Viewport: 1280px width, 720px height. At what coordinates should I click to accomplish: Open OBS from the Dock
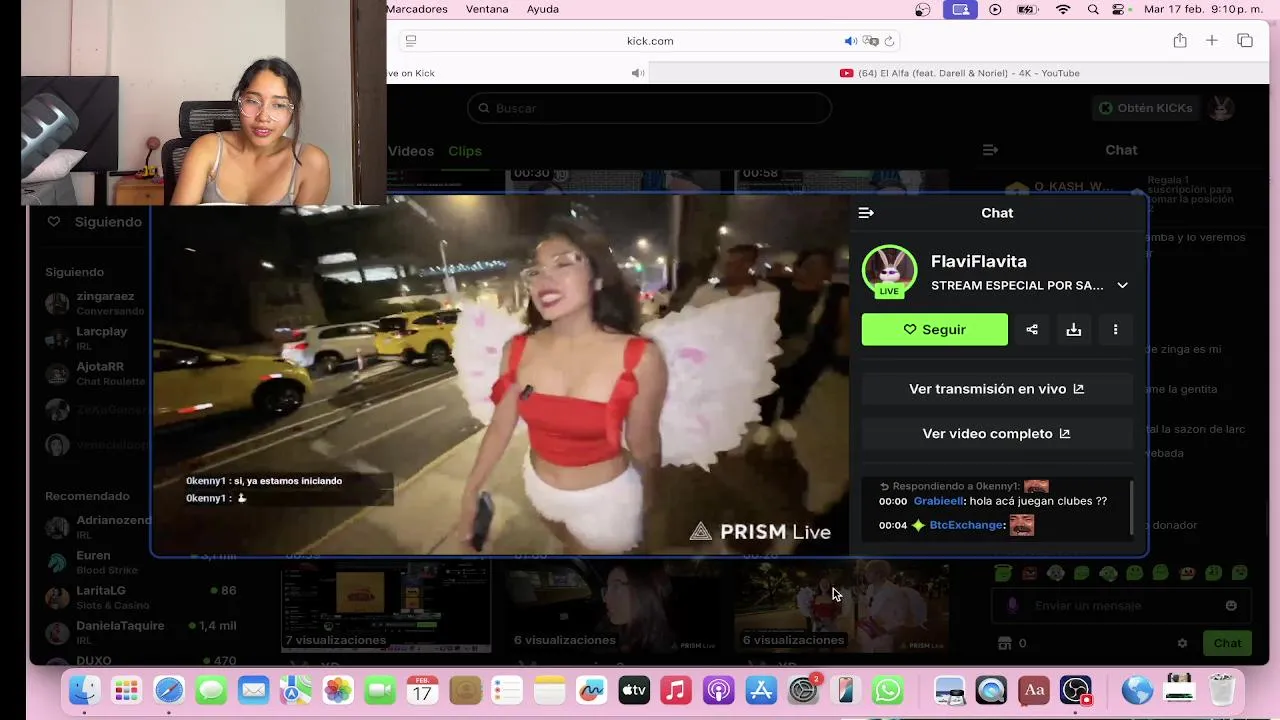click(1076, 690)
